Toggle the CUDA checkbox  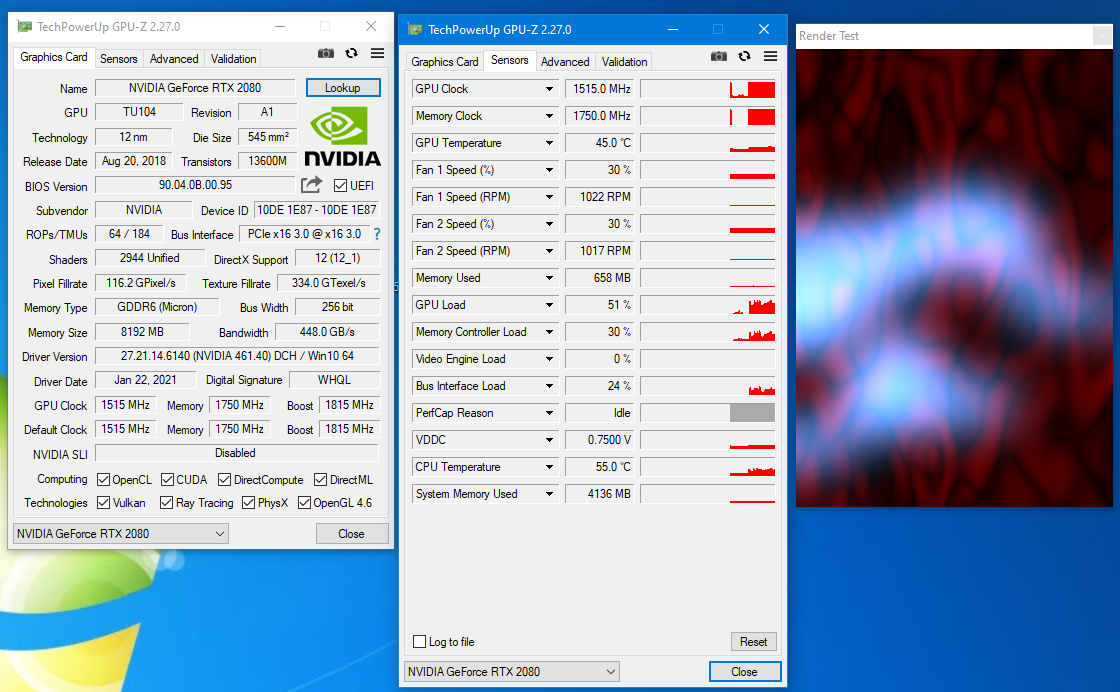(168, 480)
